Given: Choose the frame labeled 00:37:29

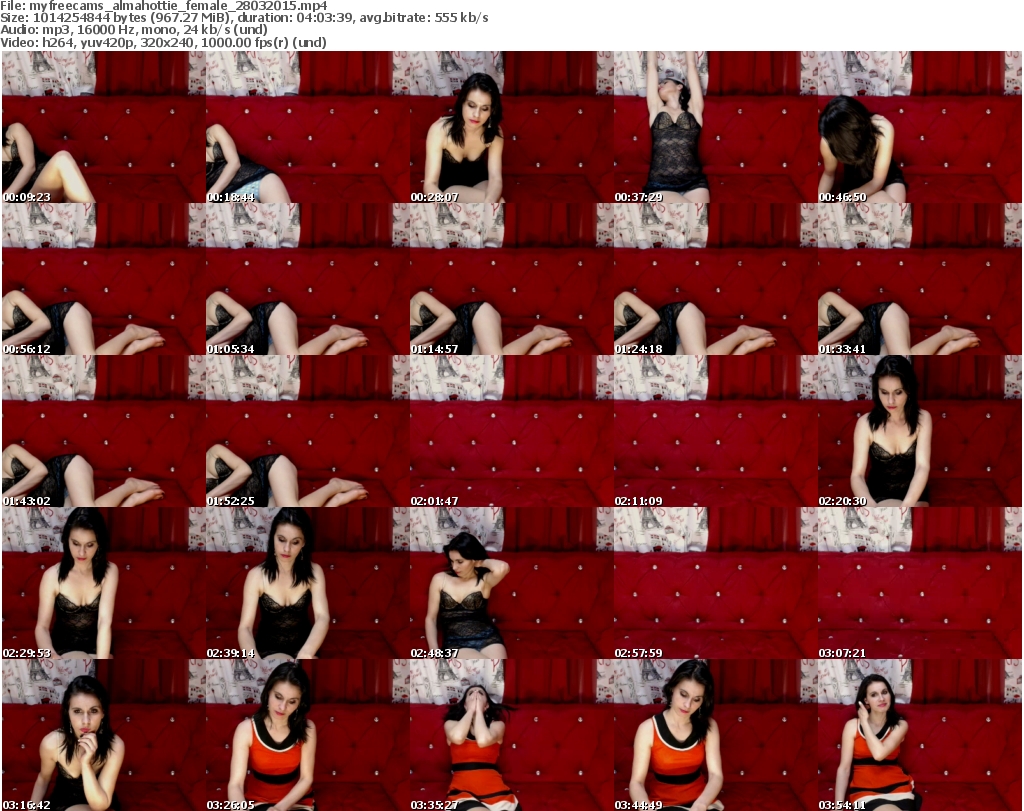Looking at the screenshot, I should coord(716,127).
